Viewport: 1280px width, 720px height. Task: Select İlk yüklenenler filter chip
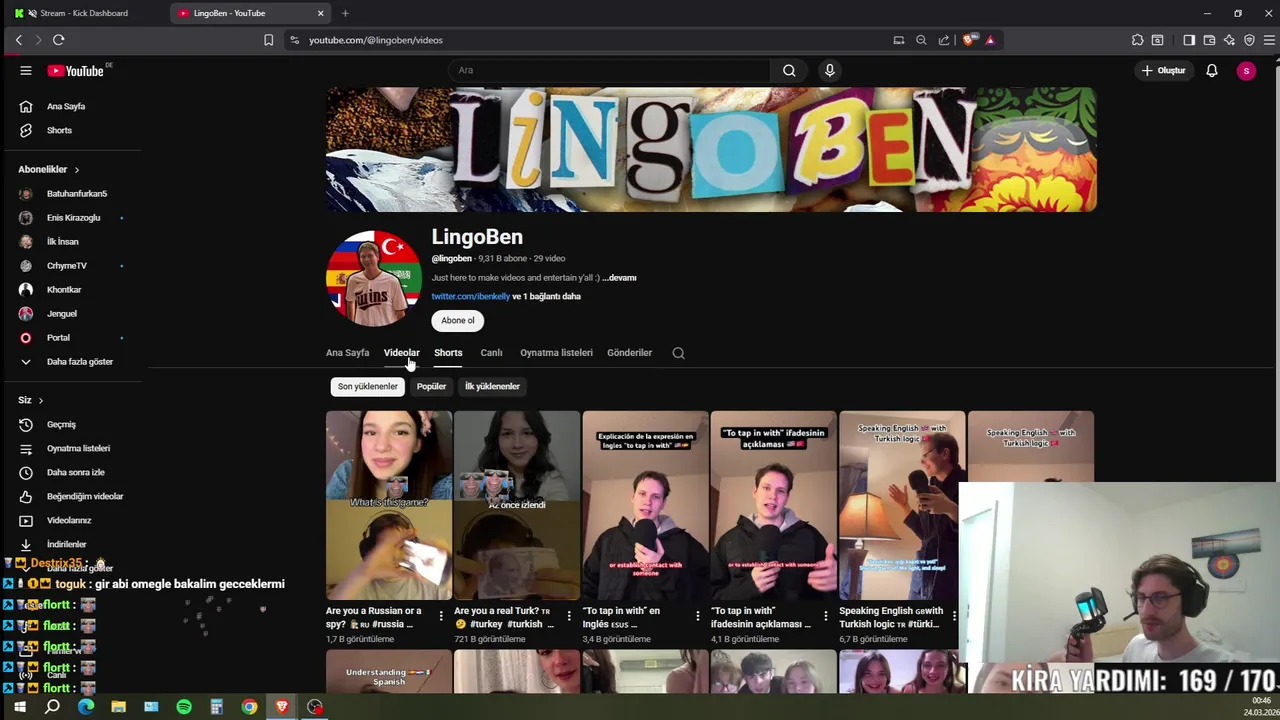492,386
